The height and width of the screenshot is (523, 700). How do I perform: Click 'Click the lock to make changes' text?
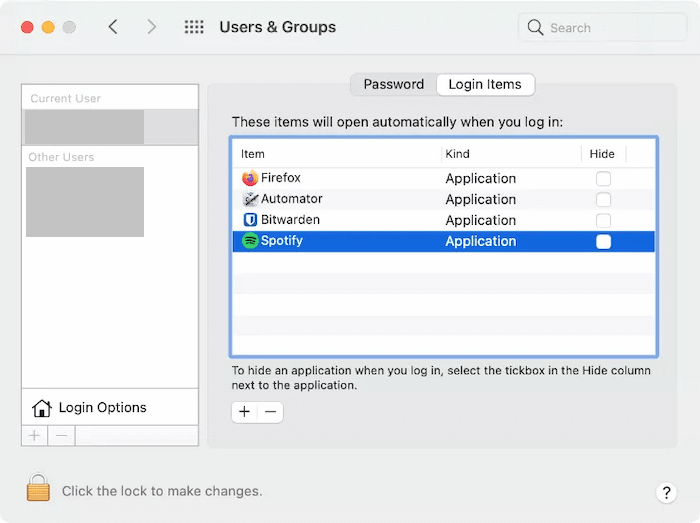(162, 491)
